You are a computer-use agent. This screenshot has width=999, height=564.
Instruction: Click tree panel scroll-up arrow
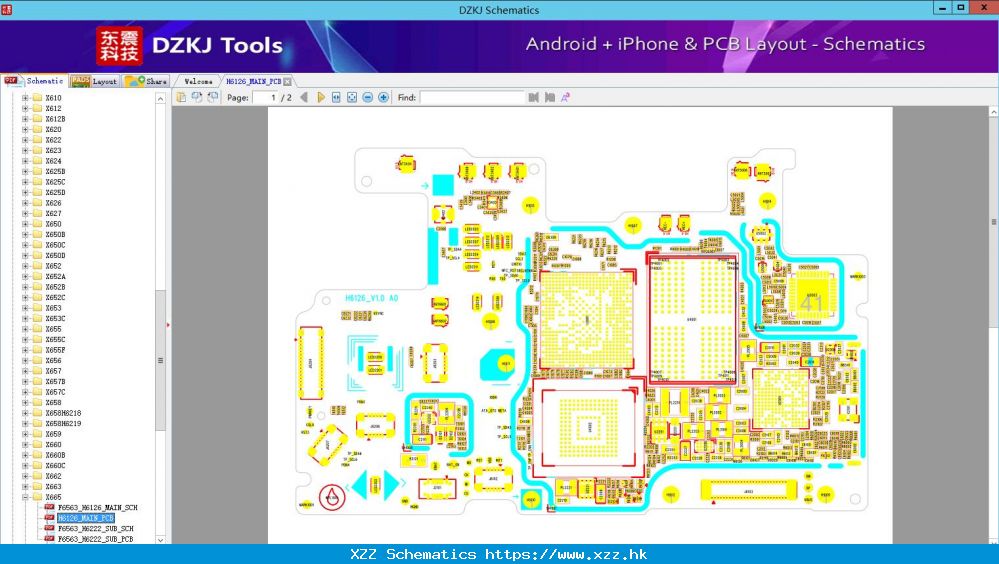161,98
